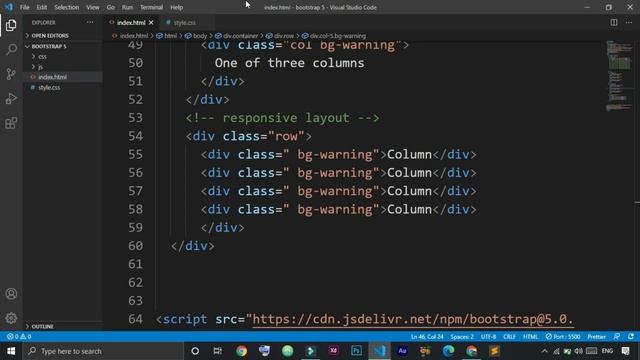Close the index.html editor tab
Screen dimensions: 640x360
[x=151, y=22]
